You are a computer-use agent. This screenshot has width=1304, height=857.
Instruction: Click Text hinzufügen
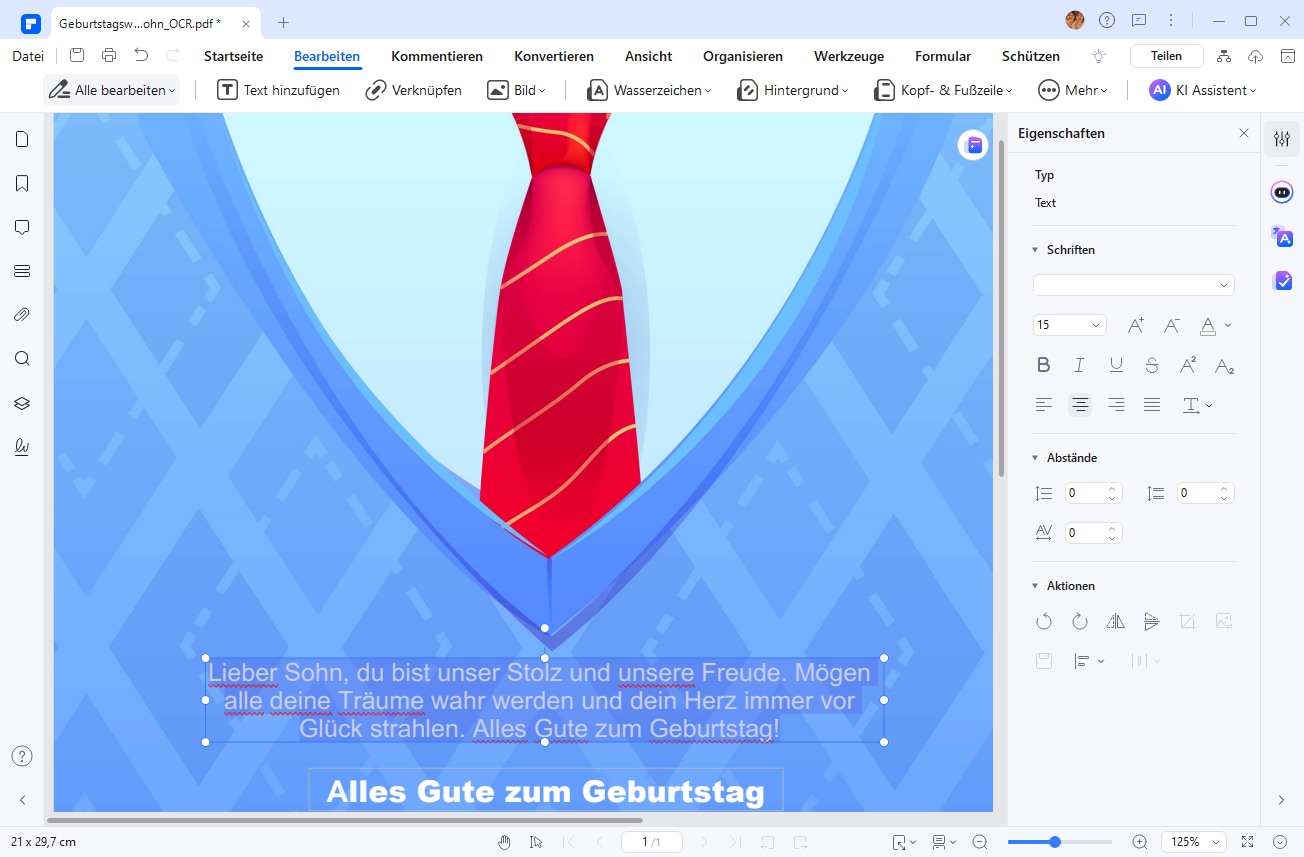click(279, 90)
